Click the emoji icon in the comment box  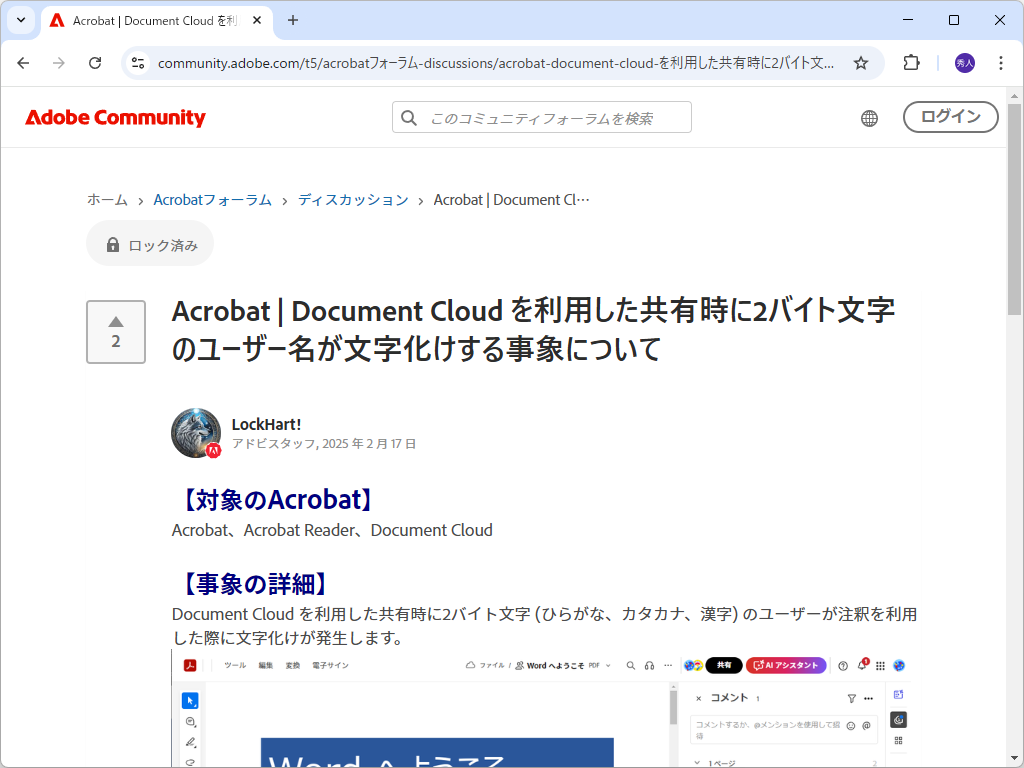click(851, 725)
